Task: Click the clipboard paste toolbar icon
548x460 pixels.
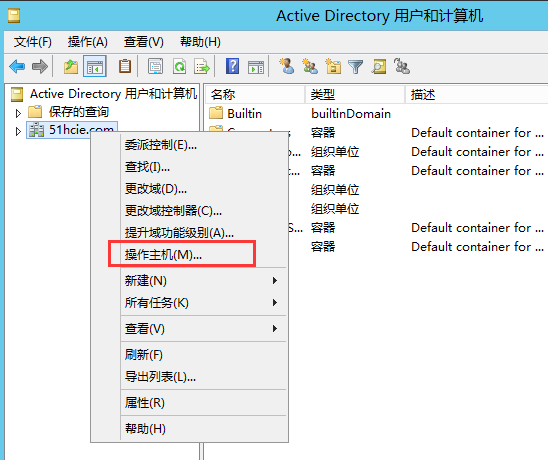Action: point(125,66)
